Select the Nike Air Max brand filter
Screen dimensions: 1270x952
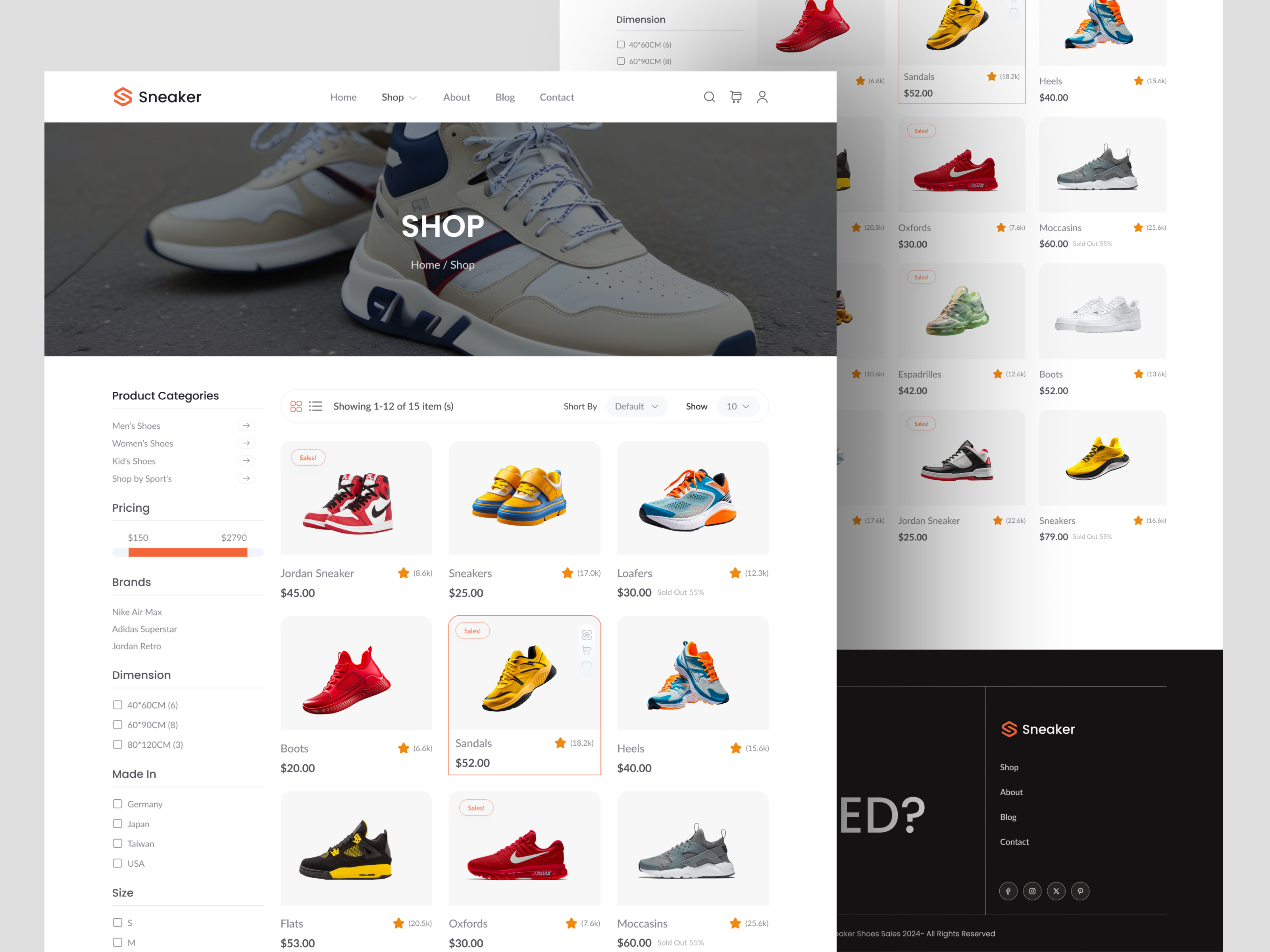[137, 612]
